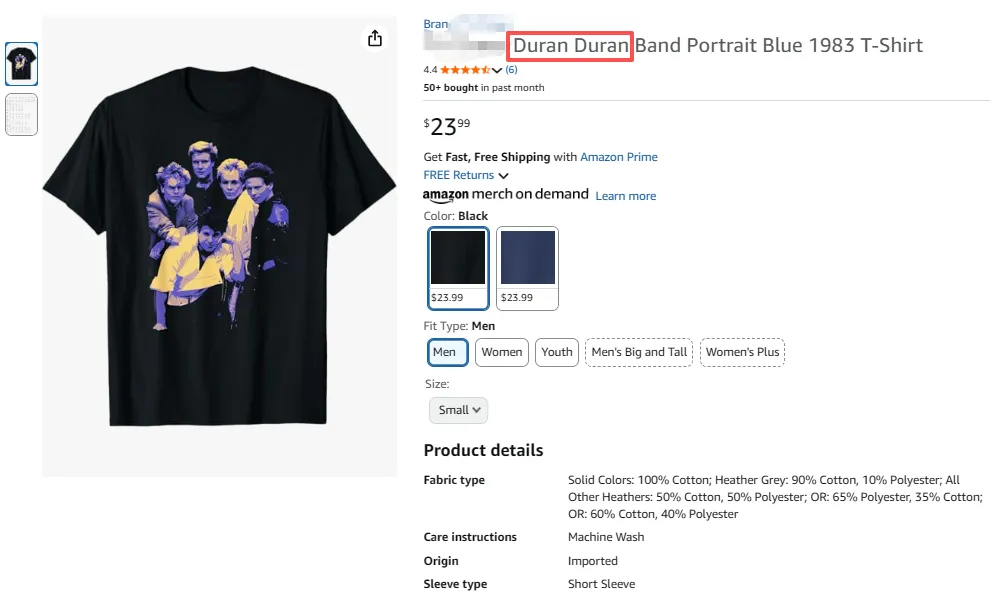The image size is (1001, 604).
Task: Click the Learn more link
Action: point(626,196)
